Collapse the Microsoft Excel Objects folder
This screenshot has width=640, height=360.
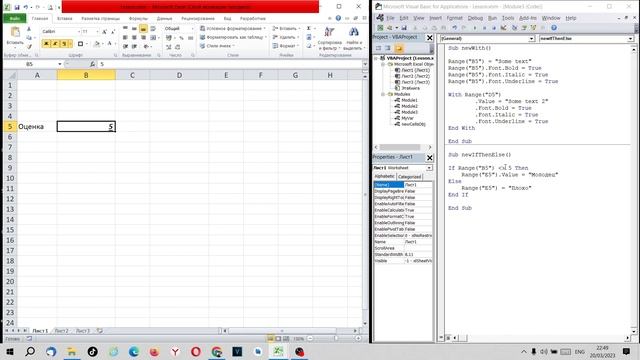point(383,64)
